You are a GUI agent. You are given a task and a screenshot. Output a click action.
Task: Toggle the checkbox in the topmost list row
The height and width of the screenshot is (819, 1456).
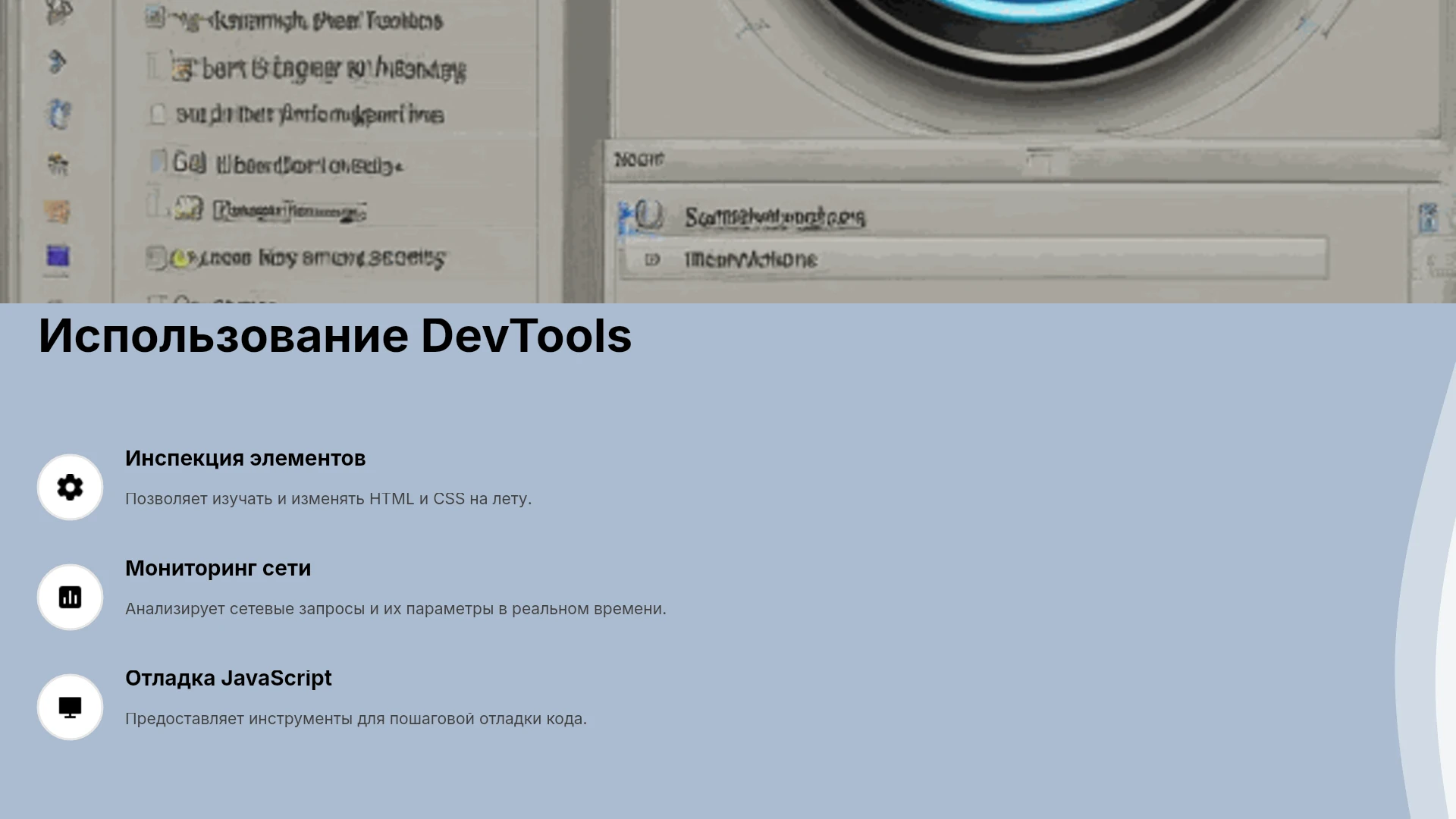click(x=154, y=17)
